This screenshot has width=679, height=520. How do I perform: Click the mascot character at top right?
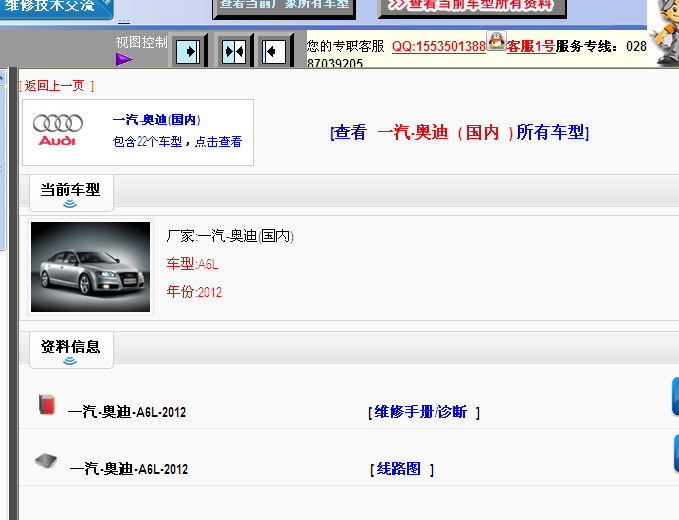(666, 33)
